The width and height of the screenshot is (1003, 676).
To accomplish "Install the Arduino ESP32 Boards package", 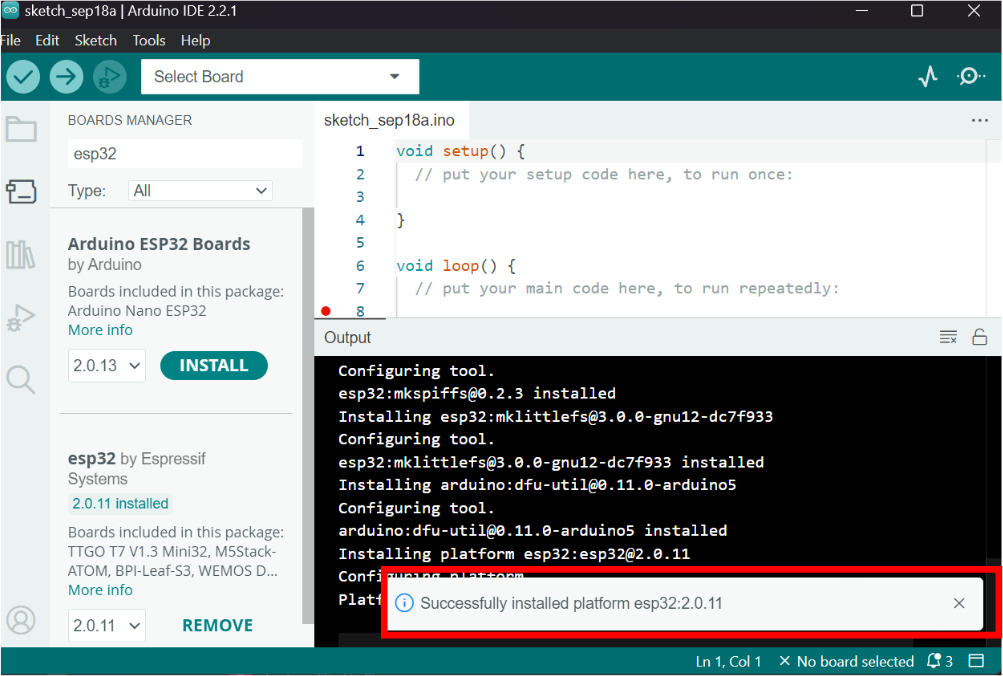I will (214, 365).
